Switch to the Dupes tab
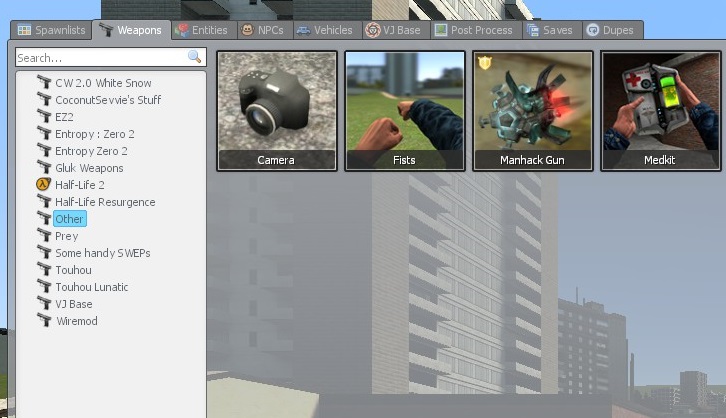 pos(612,30)
